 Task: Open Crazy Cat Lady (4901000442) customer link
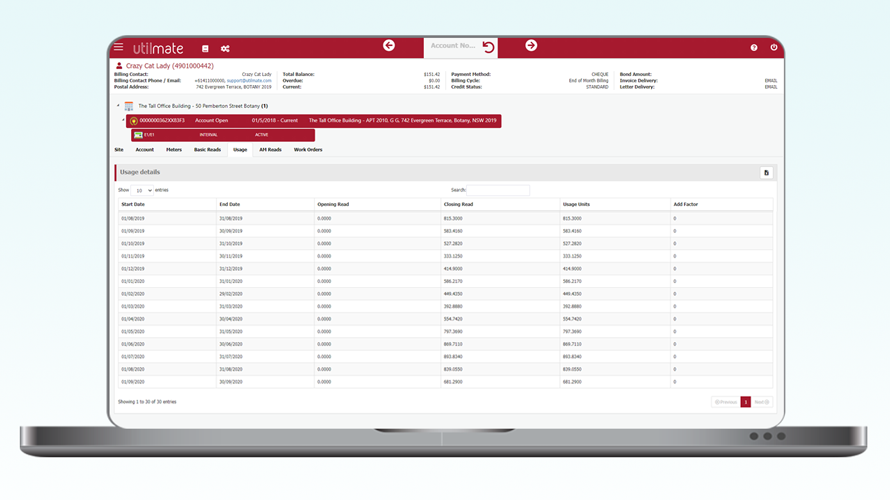[x=170, y=66]
